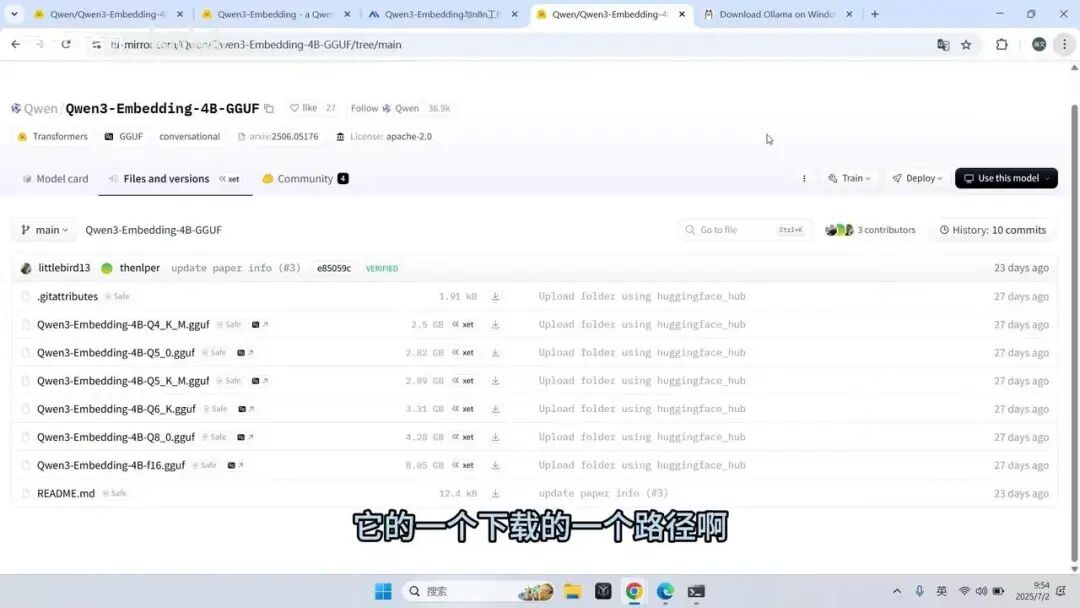The height and width of the screenshot is (608, 1080).
Task: Switch to Download Ollama browser tab
Action: click(777, 14)
